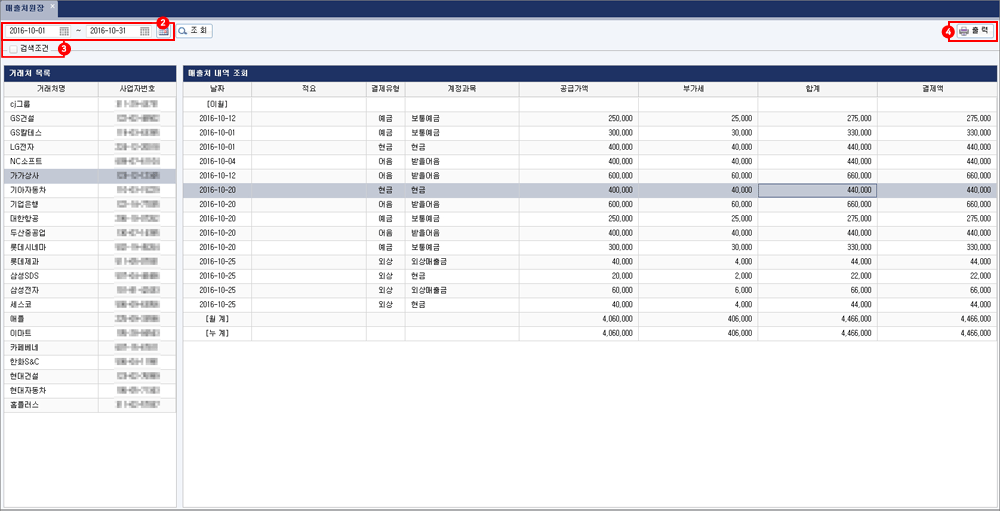
Task: Click the 결제유형 column header
Action: click(385, 88)
